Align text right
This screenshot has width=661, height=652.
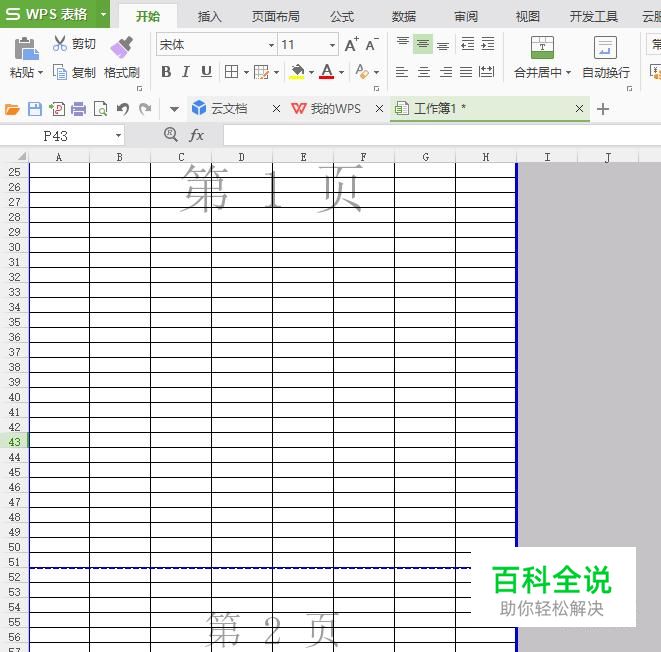click(x=446, y=72)
